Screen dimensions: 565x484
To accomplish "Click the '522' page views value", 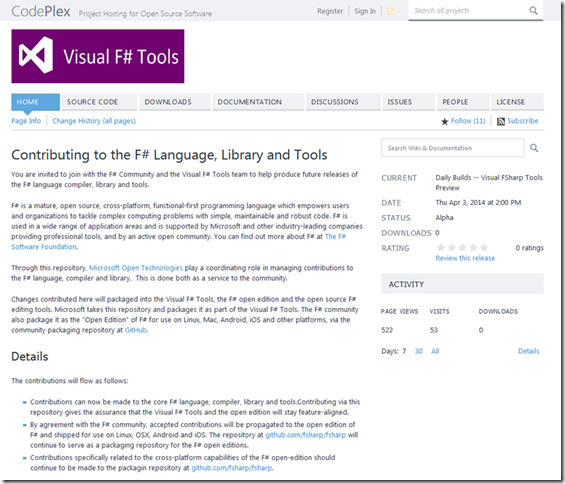I will point(387,330).
